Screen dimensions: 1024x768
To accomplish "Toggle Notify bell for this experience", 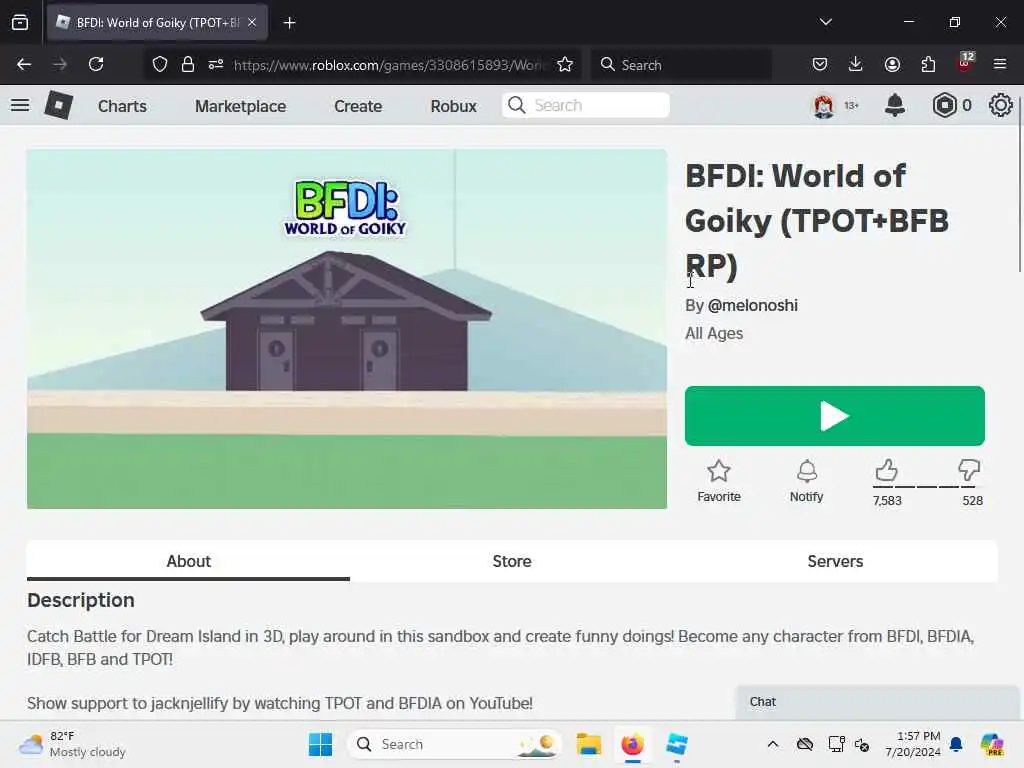I will click(807, 481).
